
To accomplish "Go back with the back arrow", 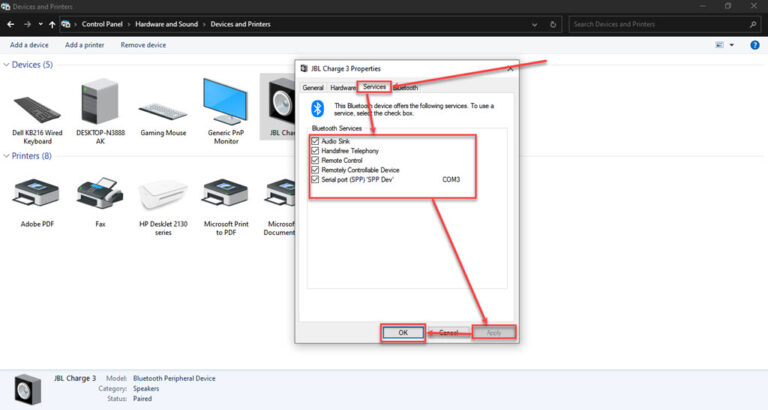I will 11,24.
